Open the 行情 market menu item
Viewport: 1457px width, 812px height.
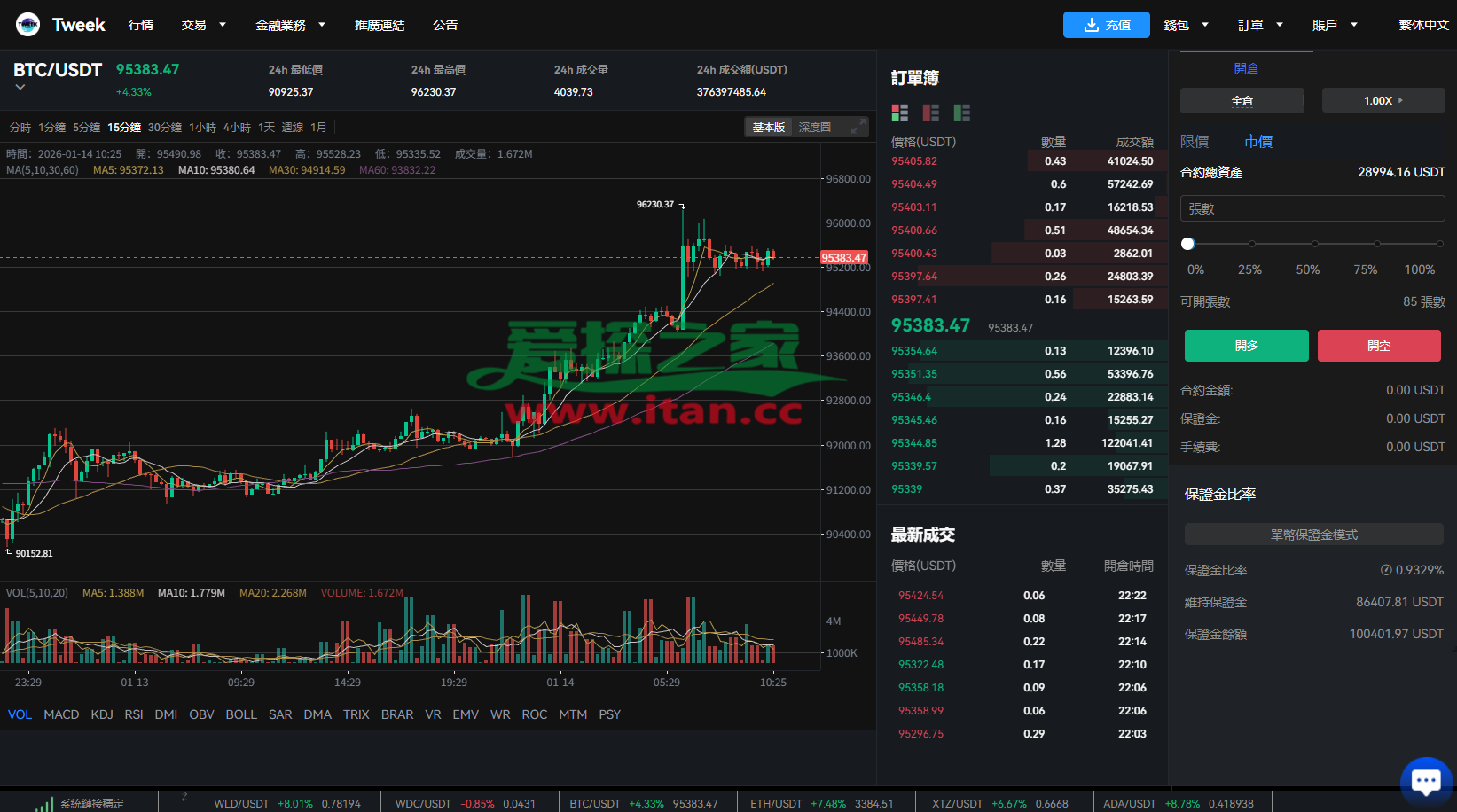click(x=141, y=25)
